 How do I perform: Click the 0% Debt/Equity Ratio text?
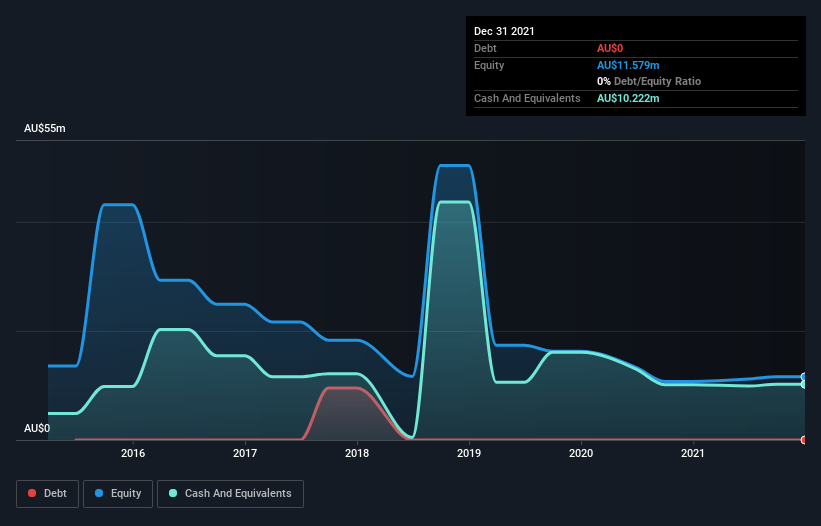(x=649, y=81)
